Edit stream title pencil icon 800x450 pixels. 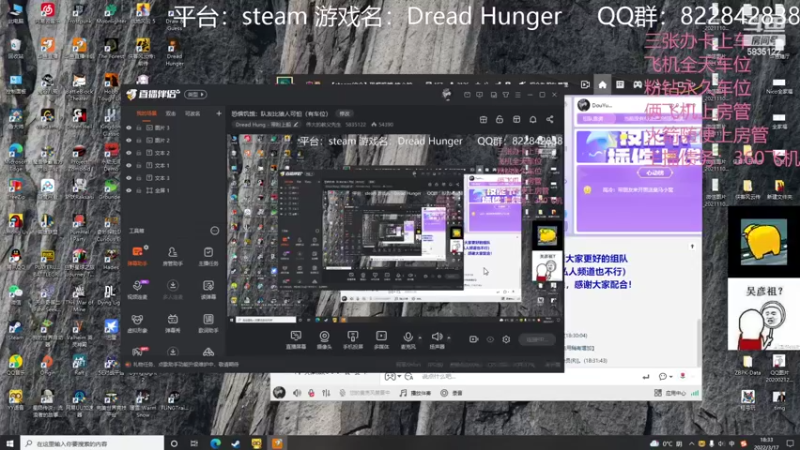click(296, 124)
